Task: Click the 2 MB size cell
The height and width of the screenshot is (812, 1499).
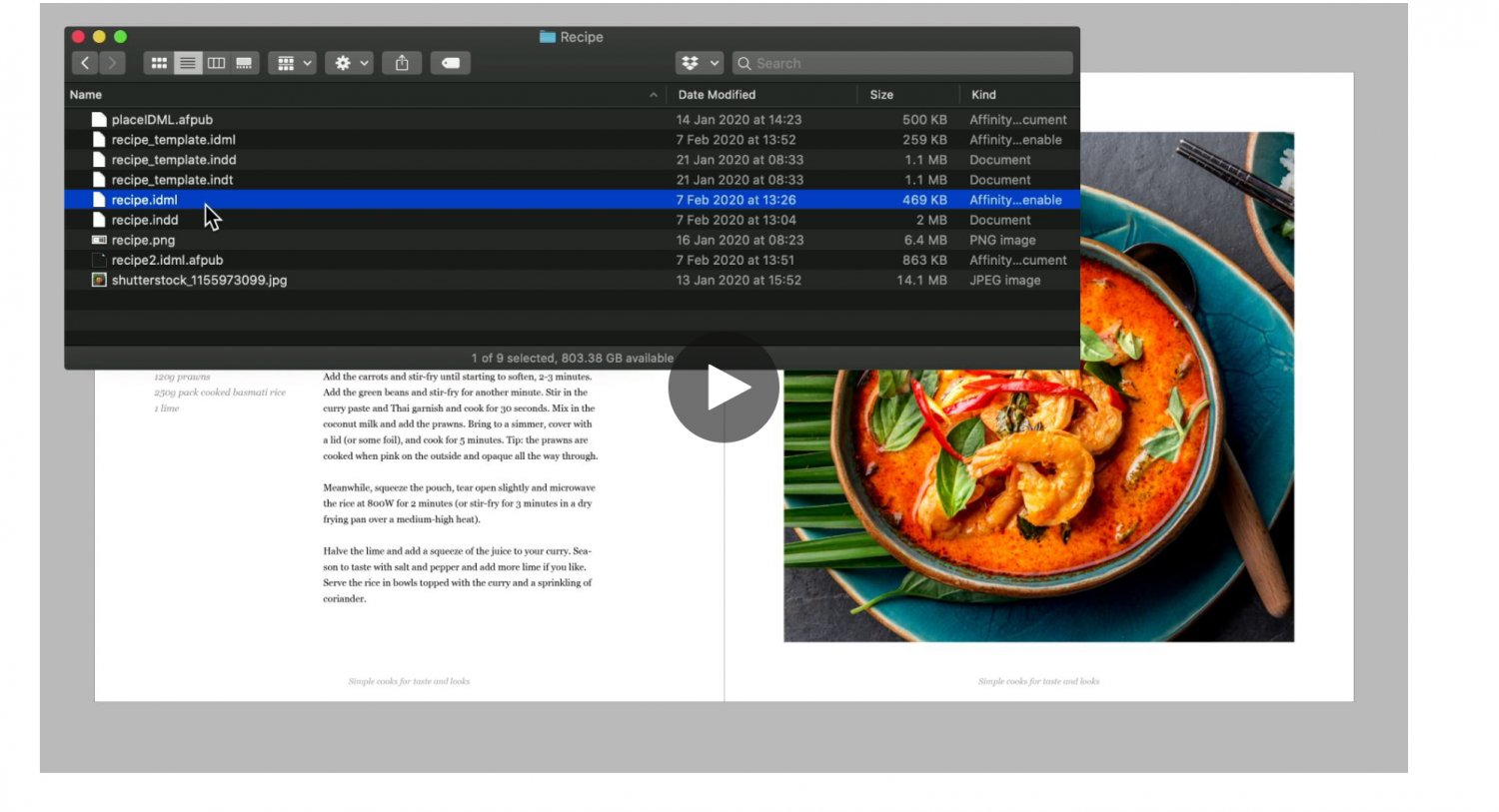Action: (x=931, y=220)
